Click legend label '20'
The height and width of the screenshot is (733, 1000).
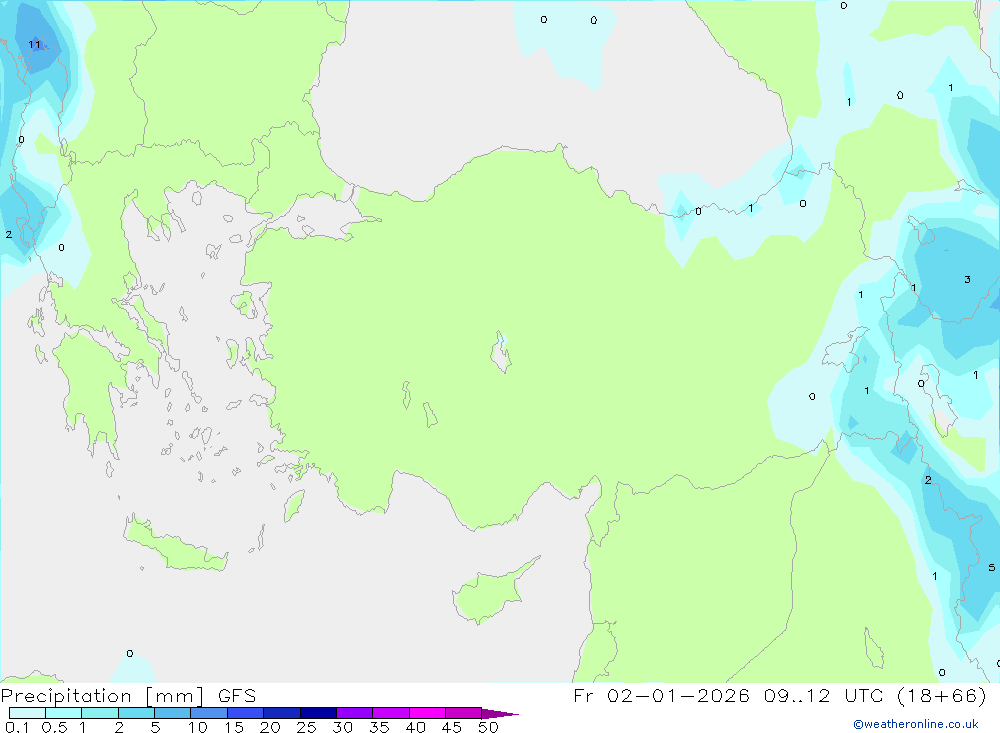click(270, 727)
